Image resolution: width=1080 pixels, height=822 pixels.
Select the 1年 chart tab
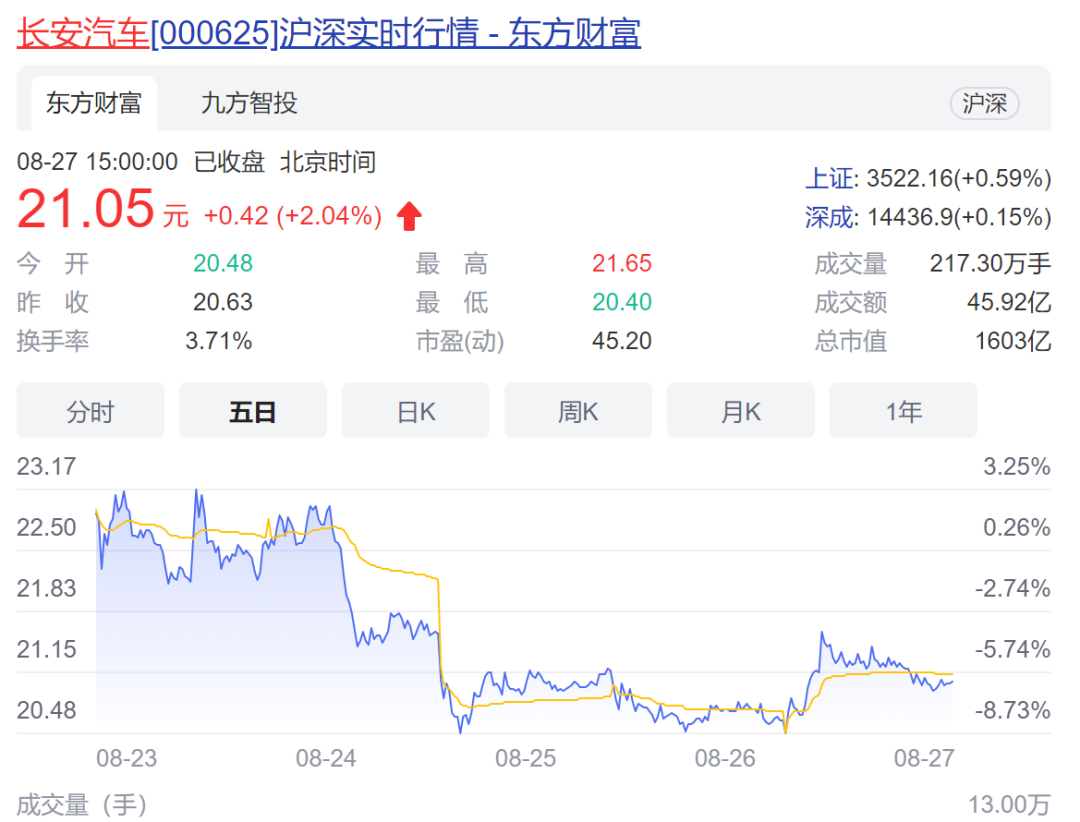[x=903, y=411]
